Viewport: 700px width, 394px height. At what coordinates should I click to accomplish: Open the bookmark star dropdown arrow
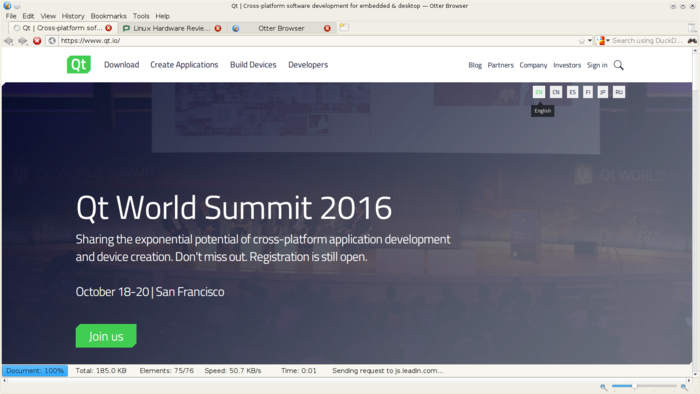pos(590,41)
